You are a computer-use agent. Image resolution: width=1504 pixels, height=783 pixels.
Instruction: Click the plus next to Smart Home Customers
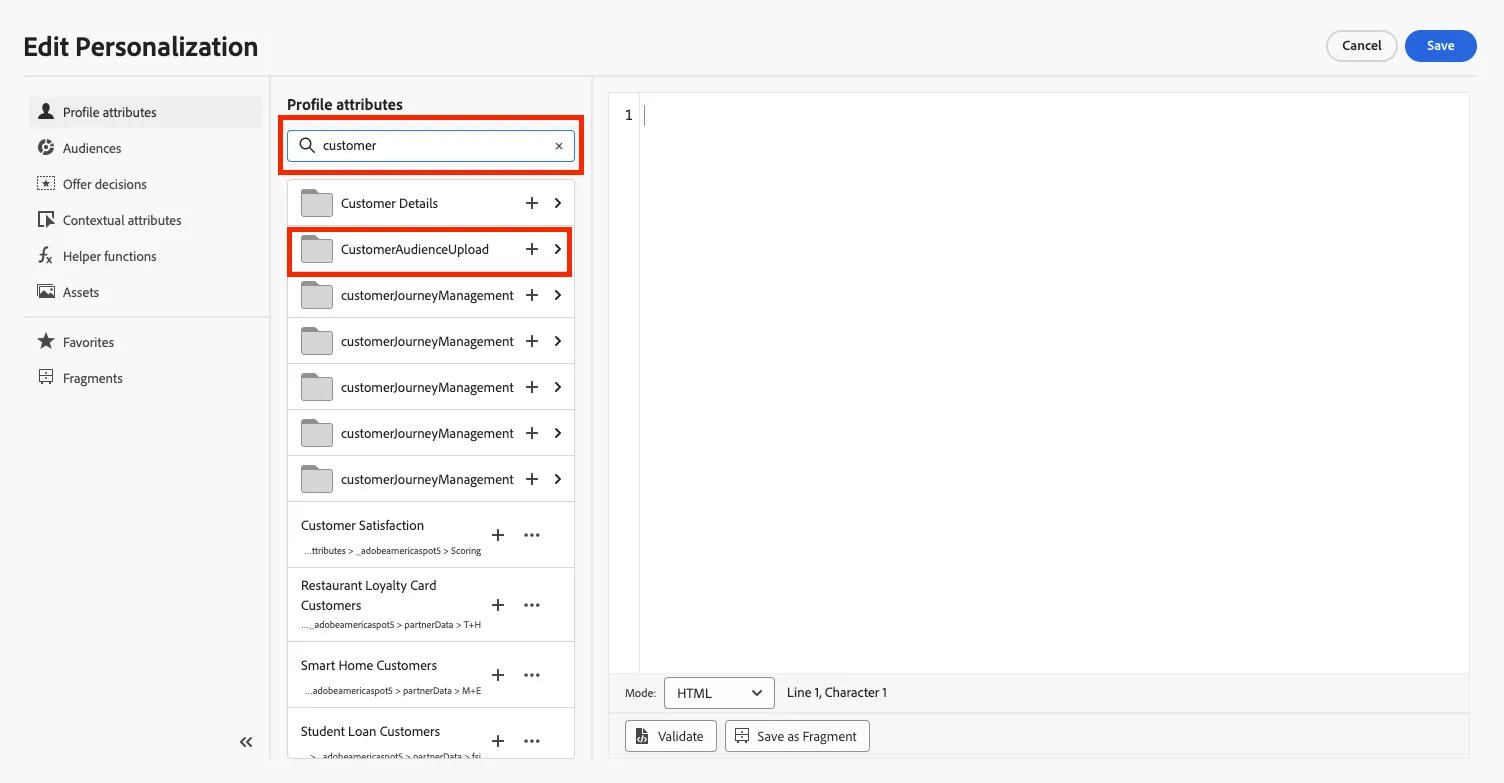click(x=498, y=675)
